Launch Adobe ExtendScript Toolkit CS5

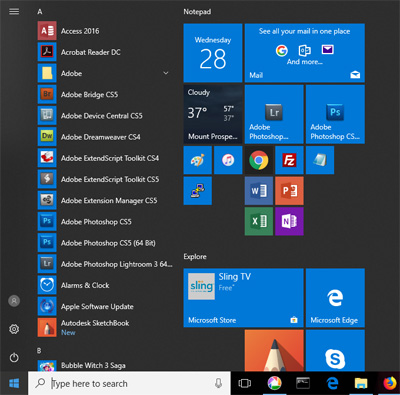[105, 179]
